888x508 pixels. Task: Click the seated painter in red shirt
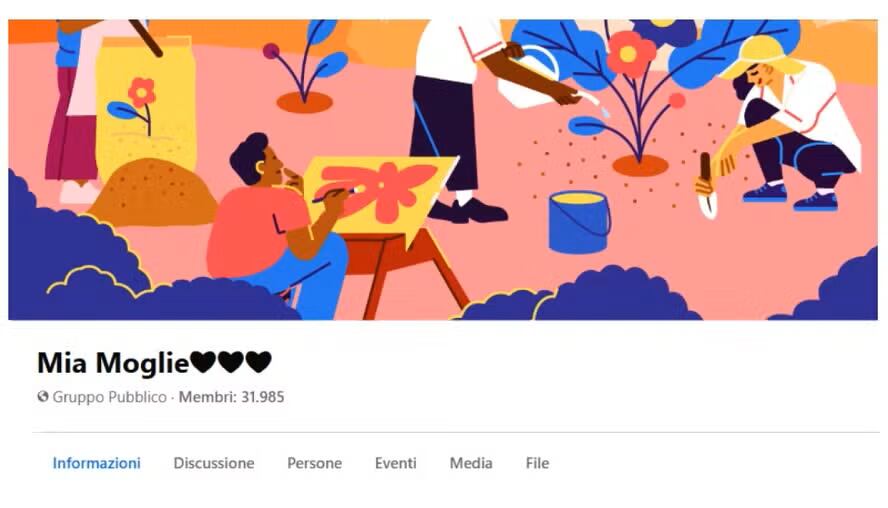pyautogui.click(x=278, y=224)
